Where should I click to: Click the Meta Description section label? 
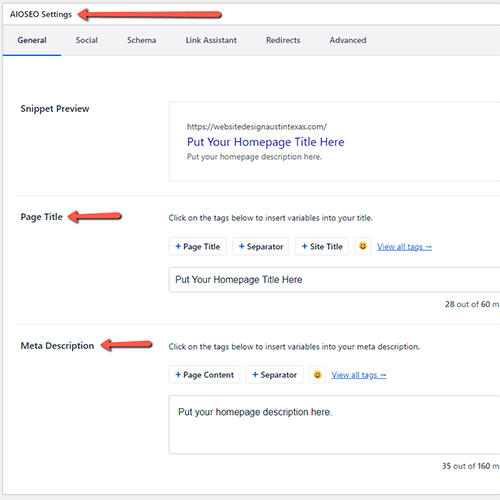(x=57, y=346)
